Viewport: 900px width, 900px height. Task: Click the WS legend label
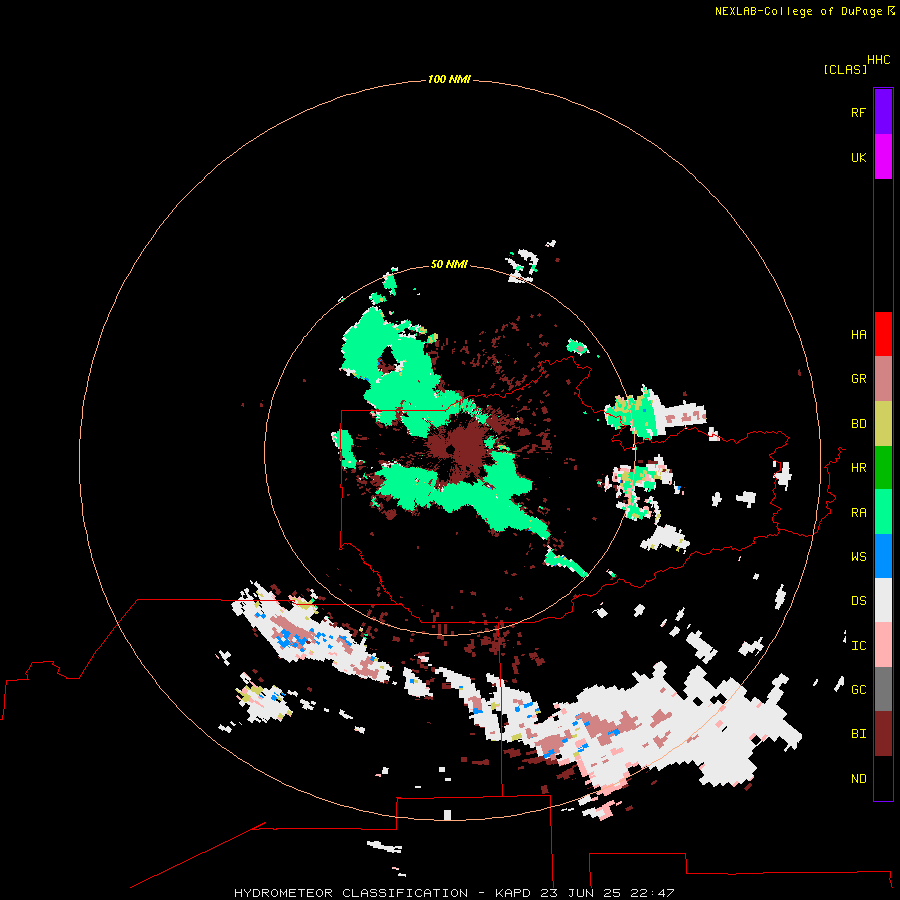(x=858, y=557)
